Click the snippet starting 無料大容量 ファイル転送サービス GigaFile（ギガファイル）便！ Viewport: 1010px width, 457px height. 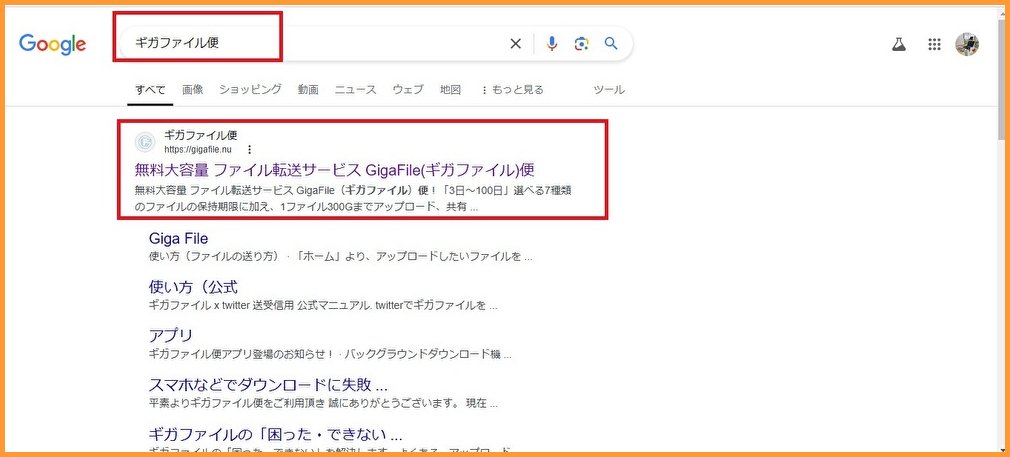pos(353,199)
